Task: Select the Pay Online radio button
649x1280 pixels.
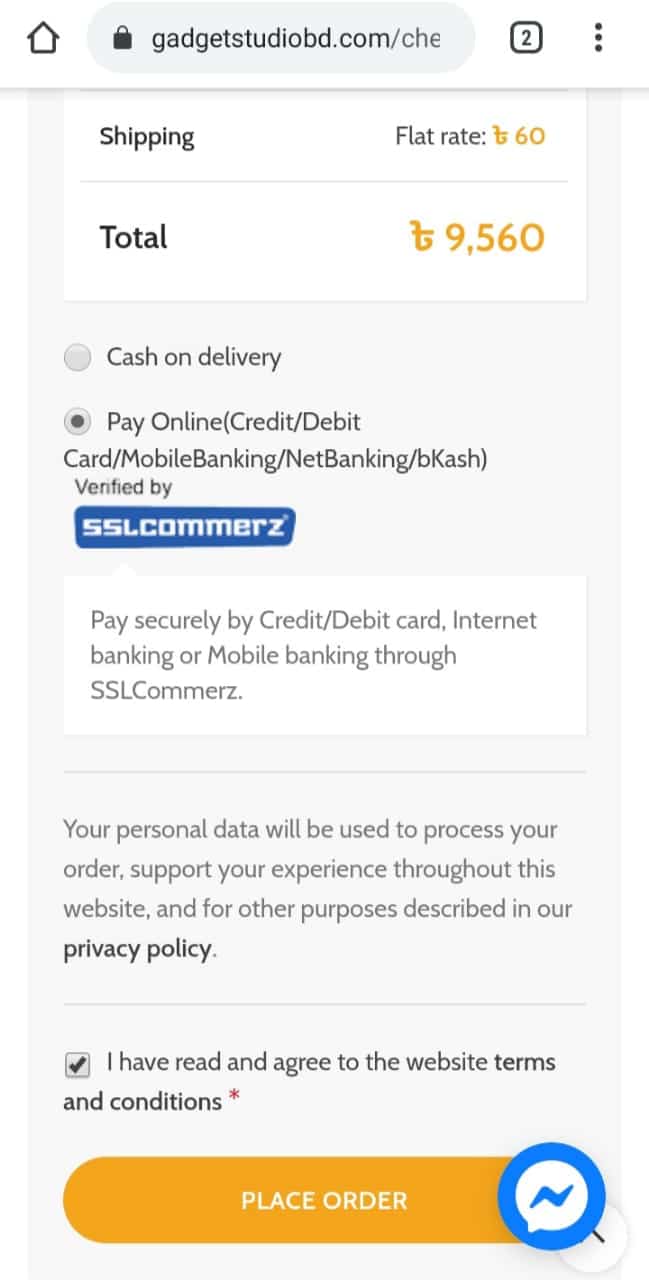Action: 77,422
